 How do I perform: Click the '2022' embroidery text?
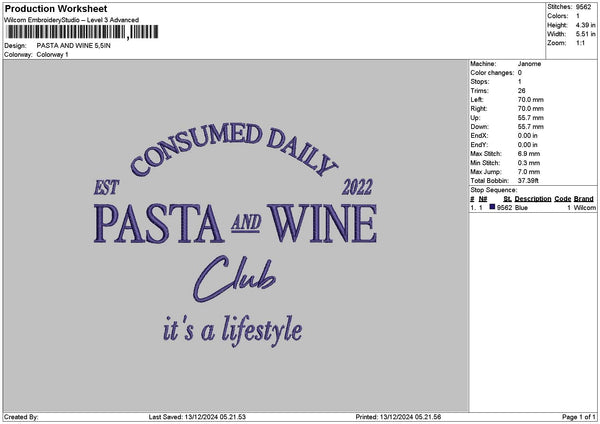357,187
